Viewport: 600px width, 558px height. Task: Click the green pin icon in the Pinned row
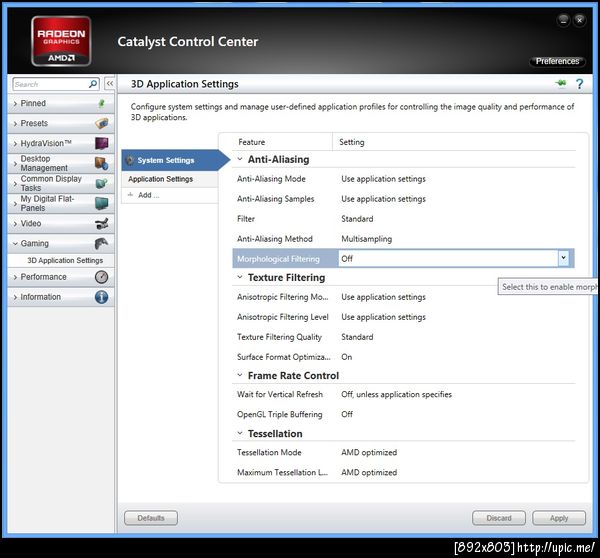click(101, 103)
